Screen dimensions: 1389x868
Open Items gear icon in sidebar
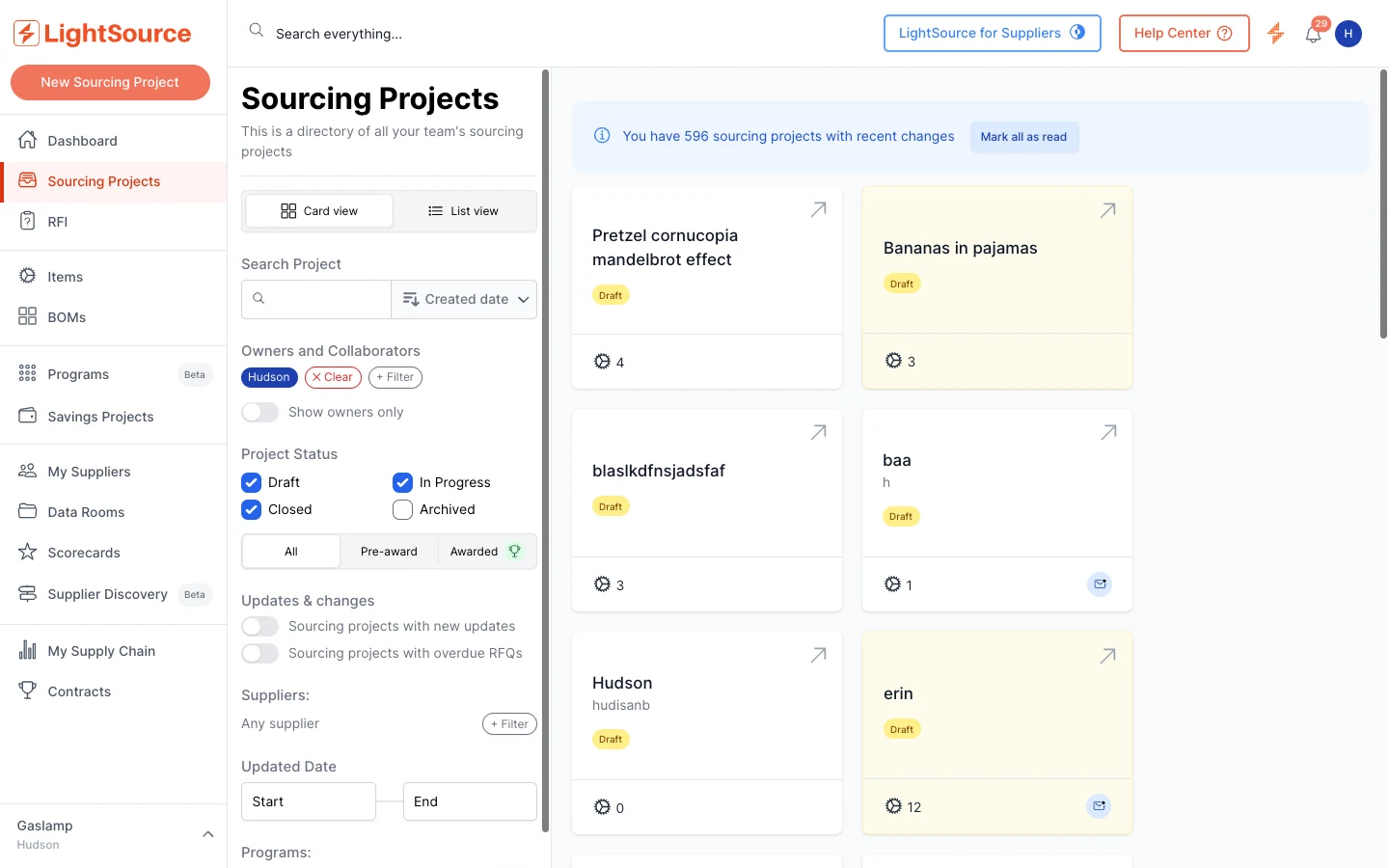pyautogui.click(x=28, y=276)
